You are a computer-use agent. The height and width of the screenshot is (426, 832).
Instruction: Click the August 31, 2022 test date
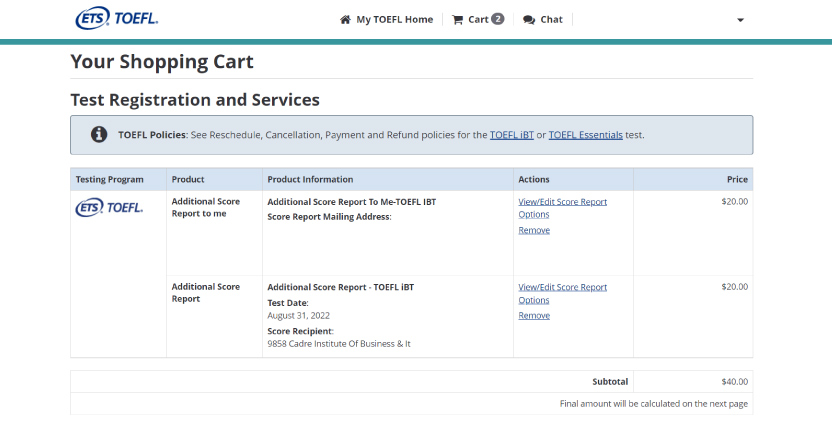pyautogui.click(x=298, y=316)
